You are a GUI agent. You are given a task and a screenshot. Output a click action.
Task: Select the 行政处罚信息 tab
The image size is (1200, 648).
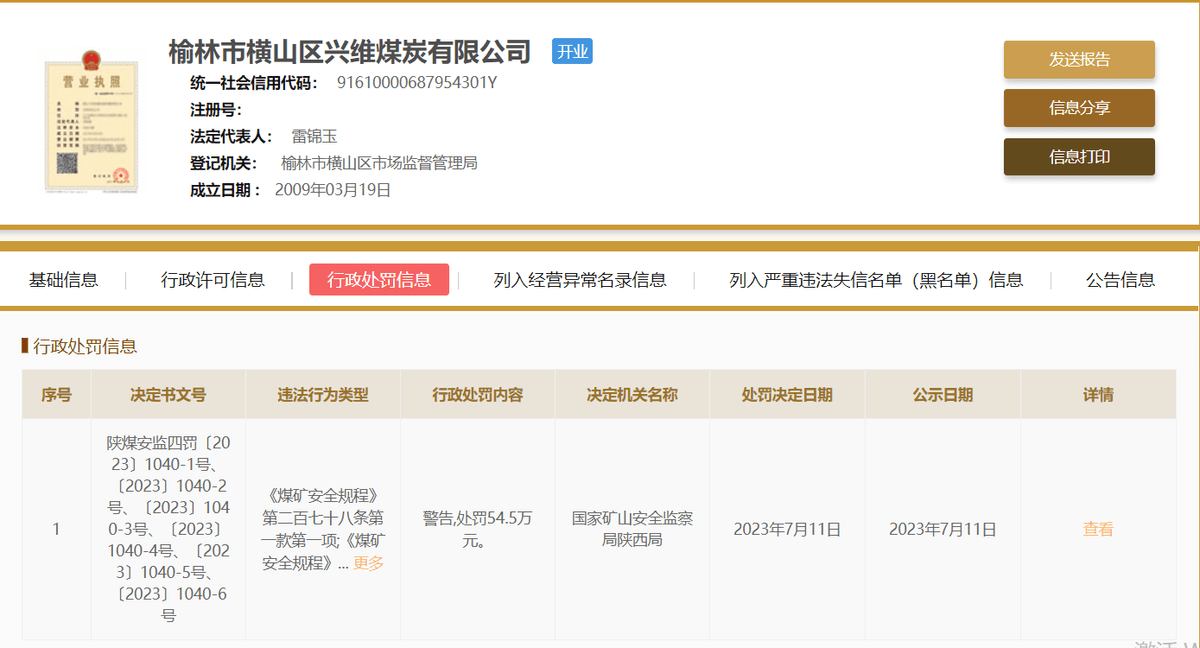tap(379, 280)
